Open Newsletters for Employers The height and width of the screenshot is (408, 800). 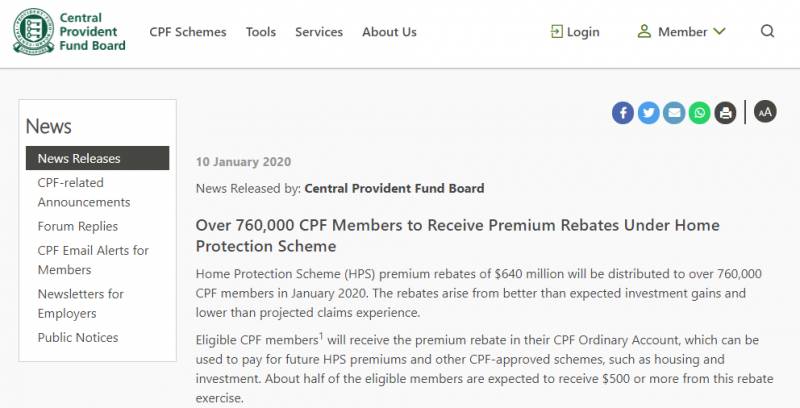[80, 304]
